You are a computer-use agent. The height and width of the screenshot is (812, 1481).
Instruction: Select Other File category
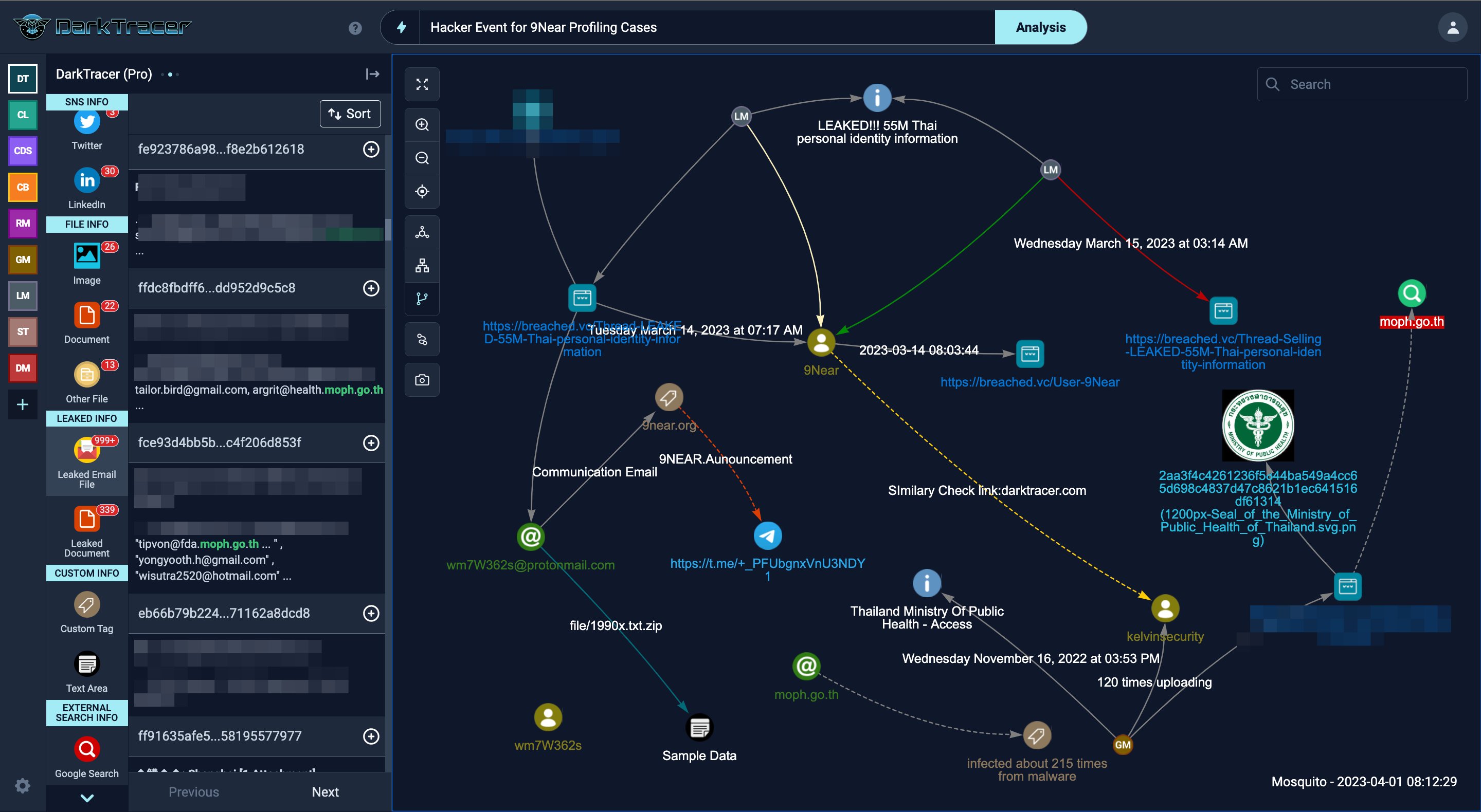click(87, 381)
